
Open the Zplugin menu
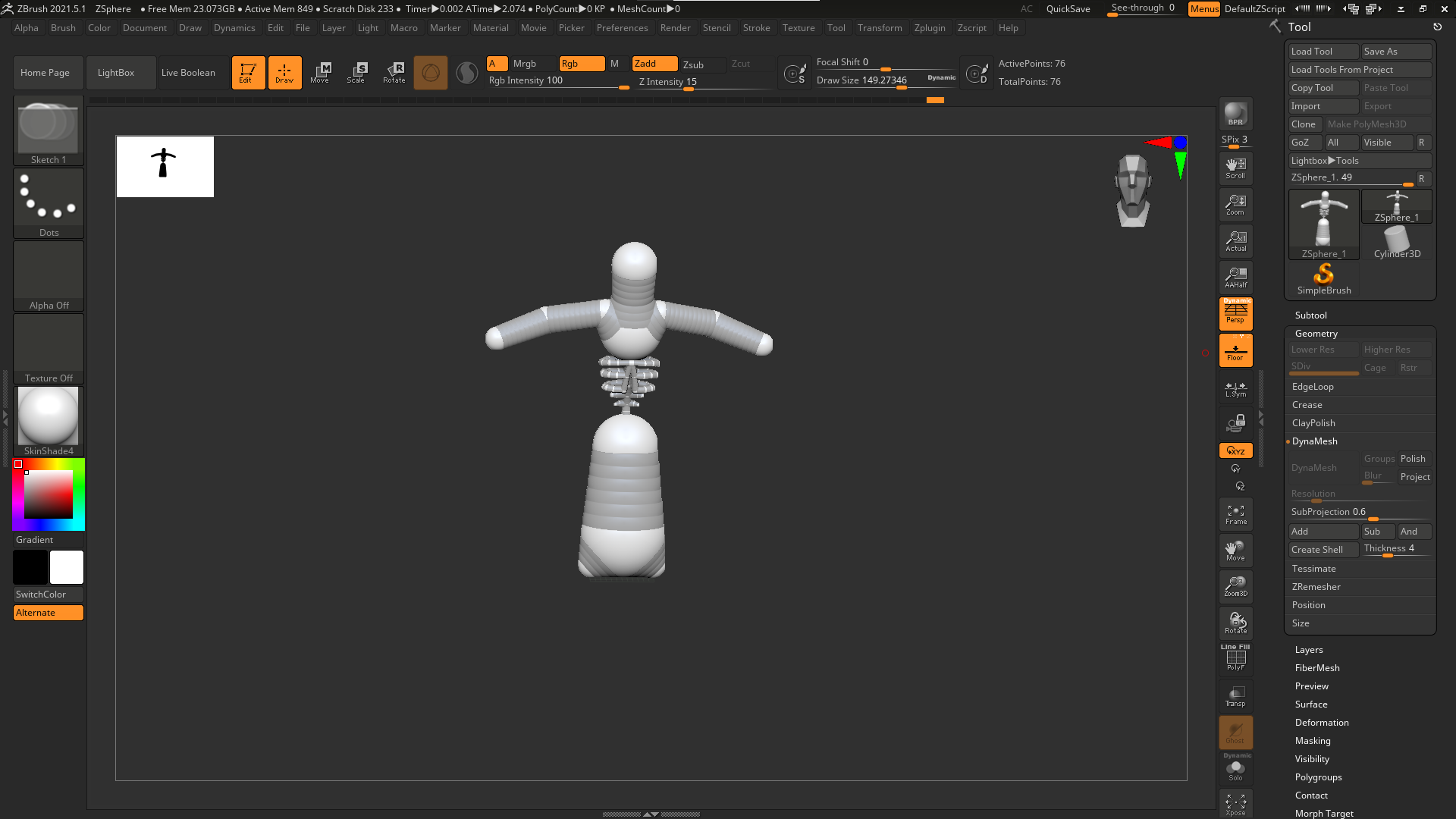point(929,28)
